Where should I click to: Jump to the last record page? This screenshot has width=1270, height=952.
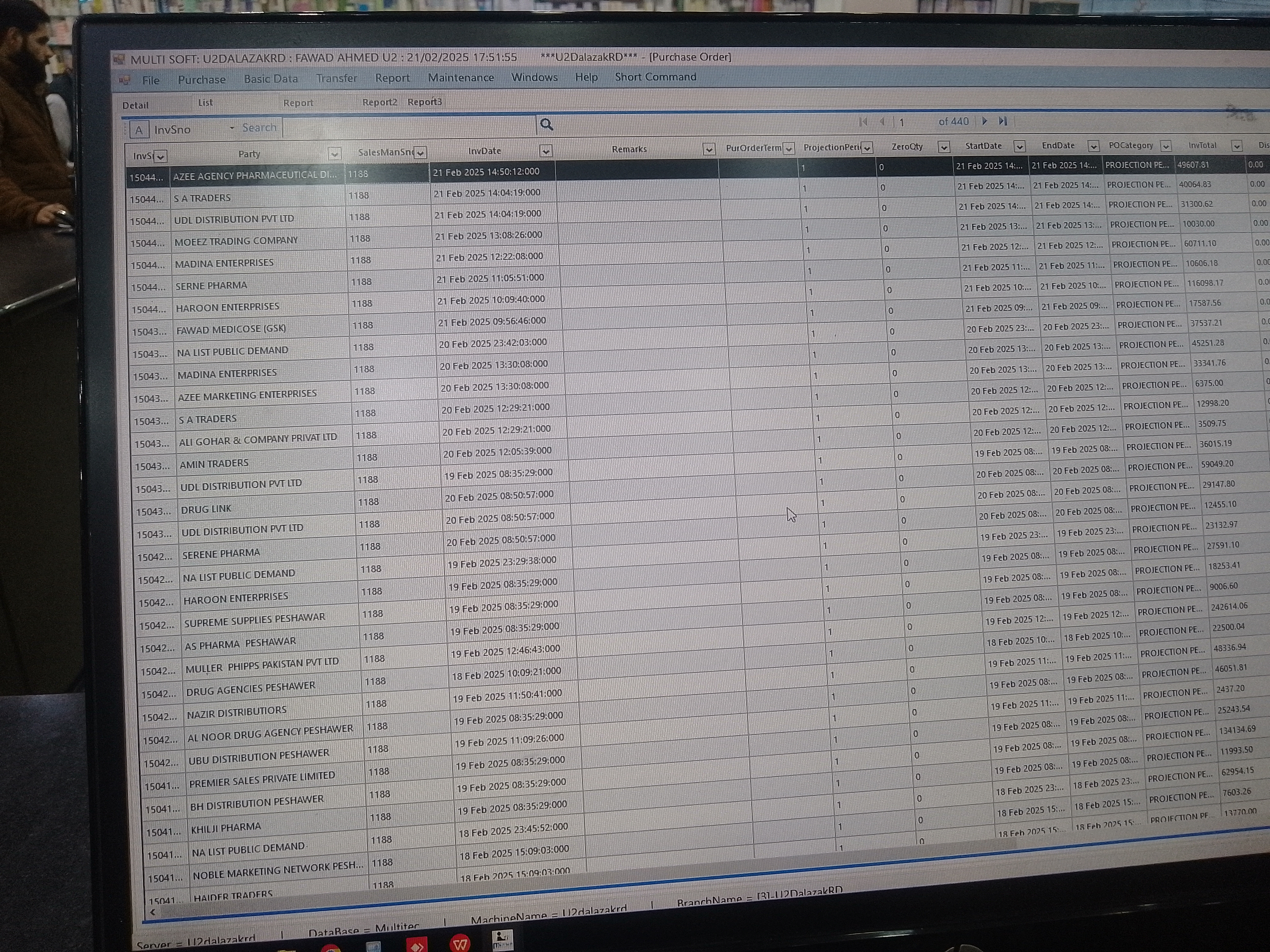1003,121
